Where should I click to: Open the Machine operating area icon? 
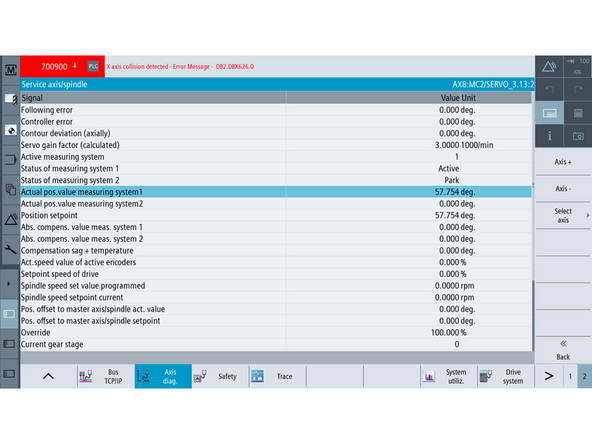pyautogui.click(x=10, y=70)
